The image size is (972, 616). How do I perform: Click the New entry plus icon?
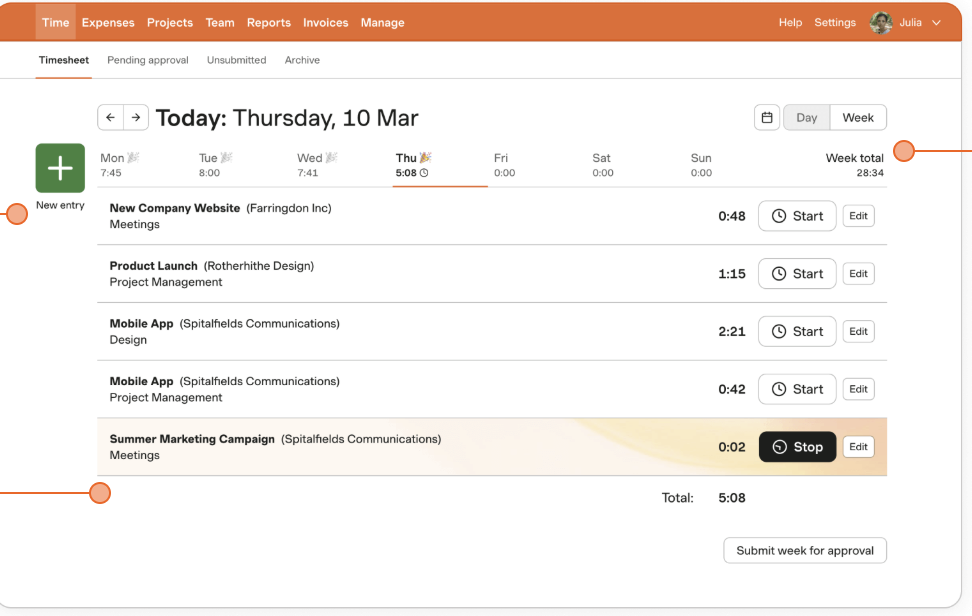point(60,169)
